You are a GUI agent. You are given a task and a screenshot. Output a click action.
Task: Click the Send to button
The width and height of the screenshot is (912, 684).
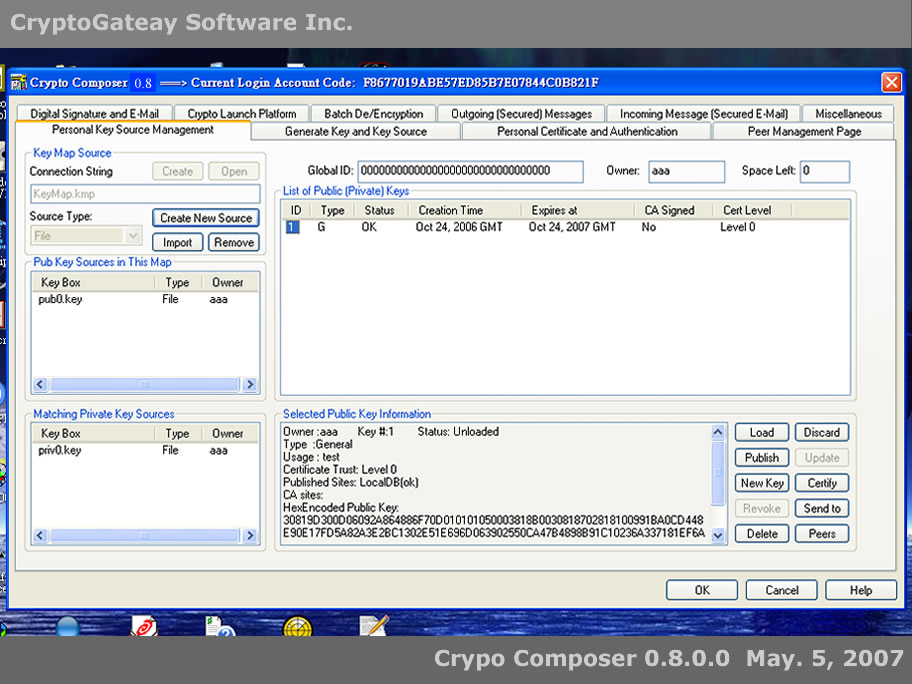pyautogui.click(x=821, y=508)
